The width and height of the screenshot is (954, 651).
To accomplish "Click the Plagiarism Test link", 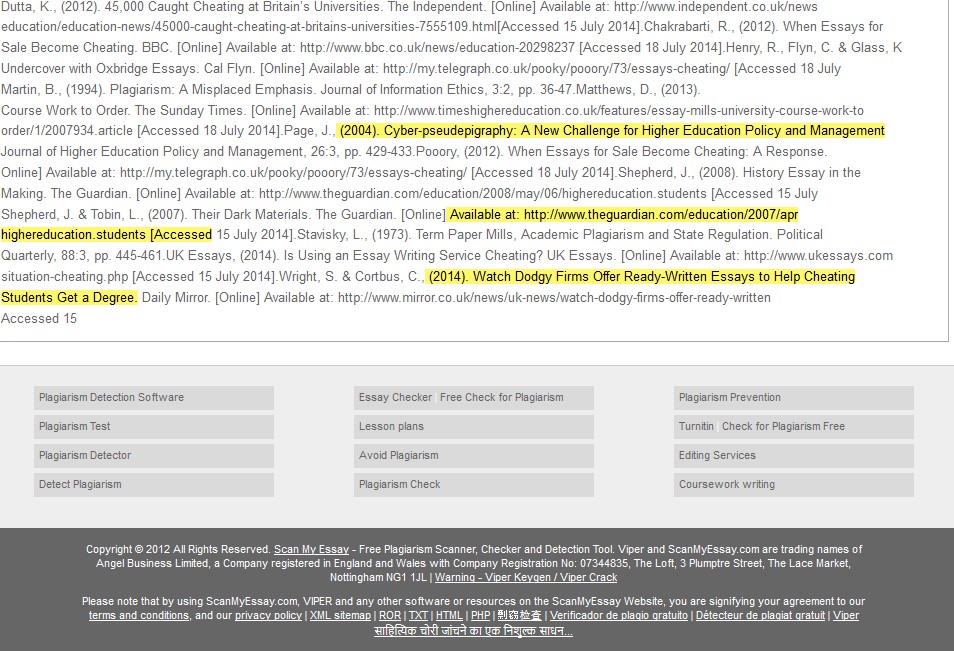I will (75, 426).
